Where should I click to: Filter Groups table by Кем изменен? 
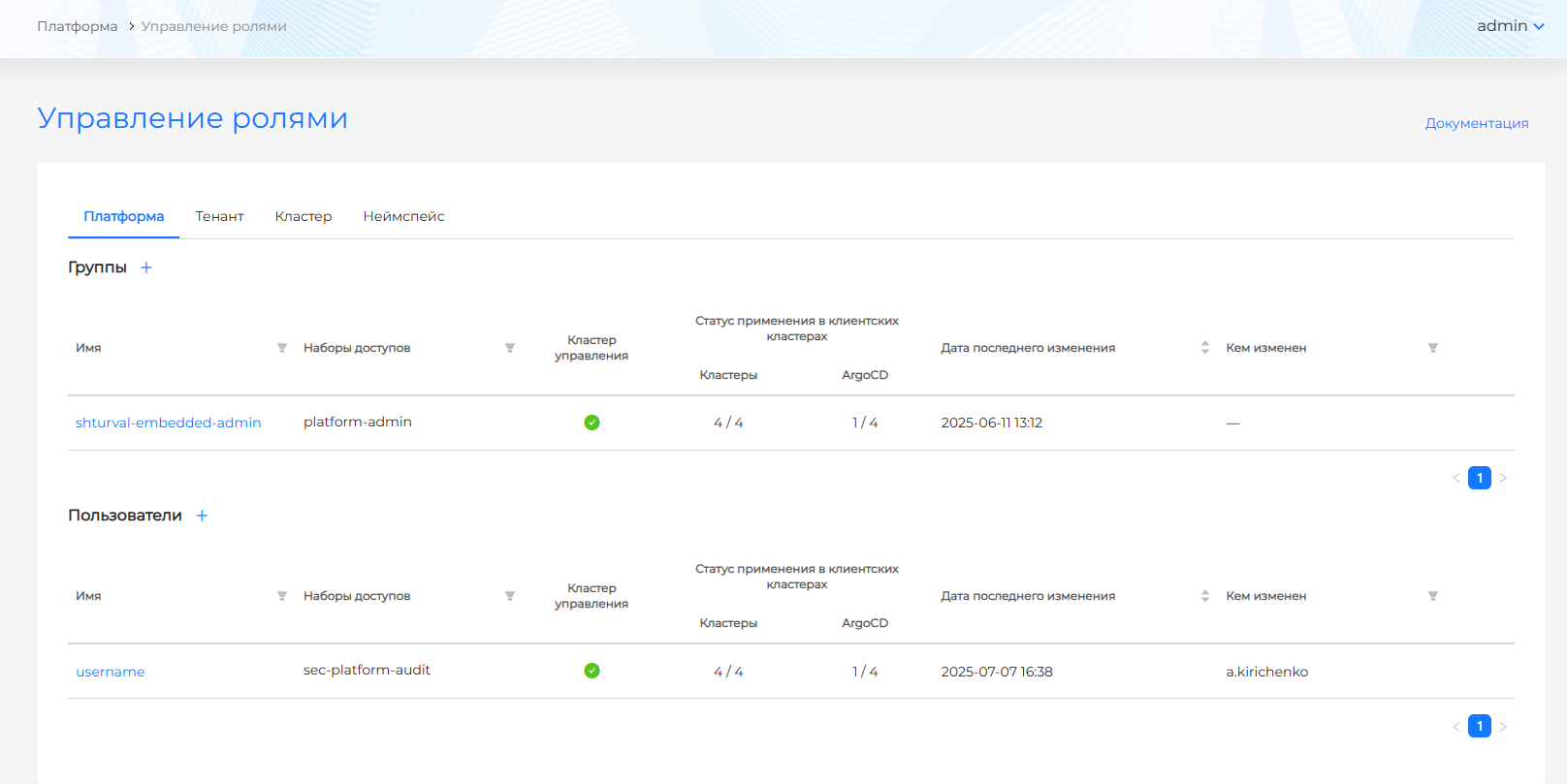[1432, 348]
